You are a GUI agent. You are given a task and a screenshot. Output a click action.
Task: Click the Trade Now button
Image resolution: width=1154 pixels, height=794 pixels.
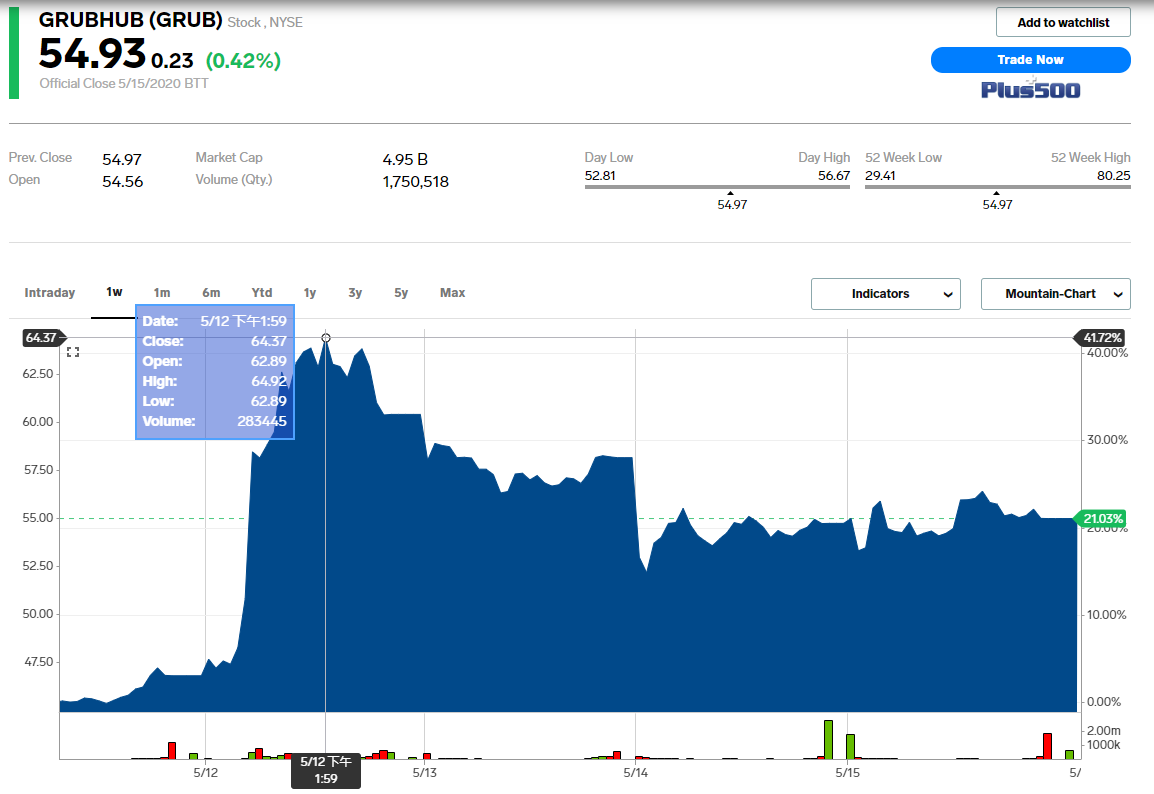click(1030, 60)
